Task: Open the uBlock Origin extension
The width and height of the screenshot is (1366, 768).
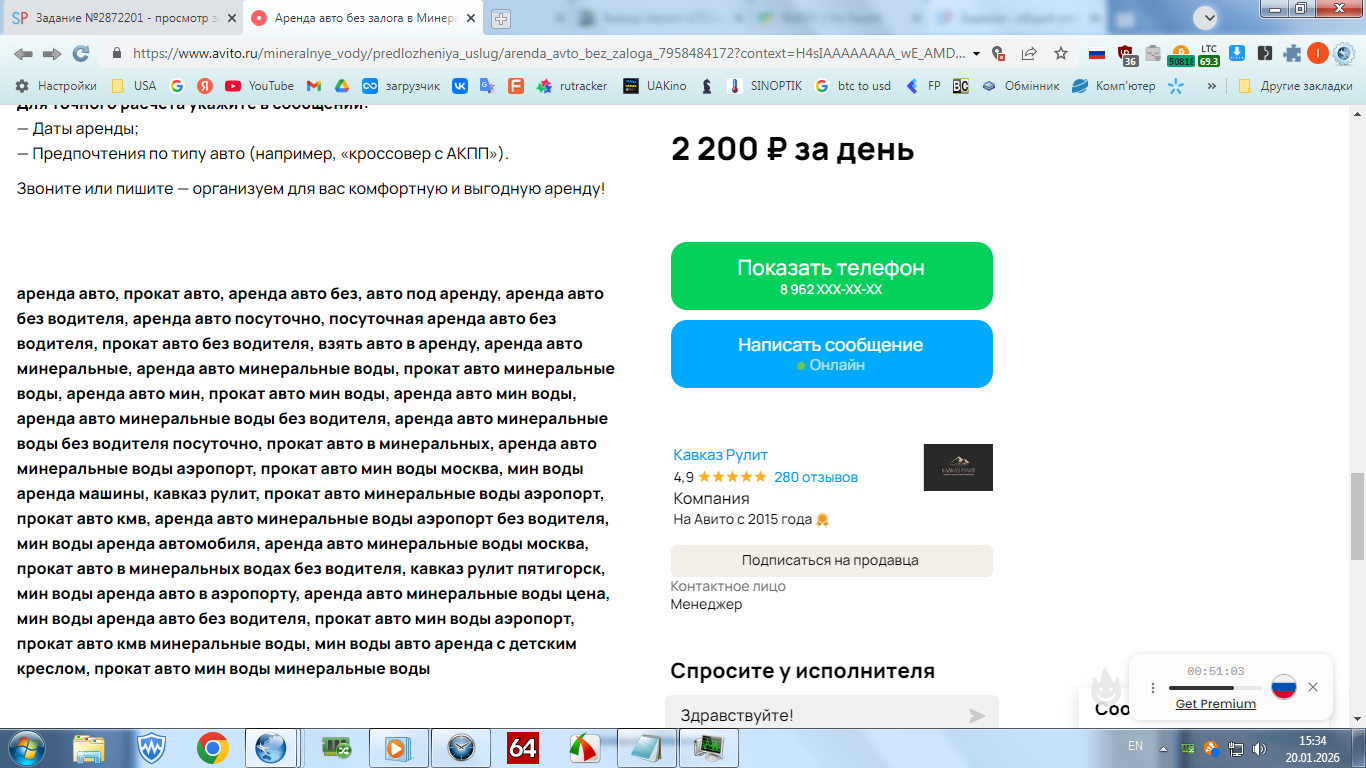Action: (x=1126, y=54)
